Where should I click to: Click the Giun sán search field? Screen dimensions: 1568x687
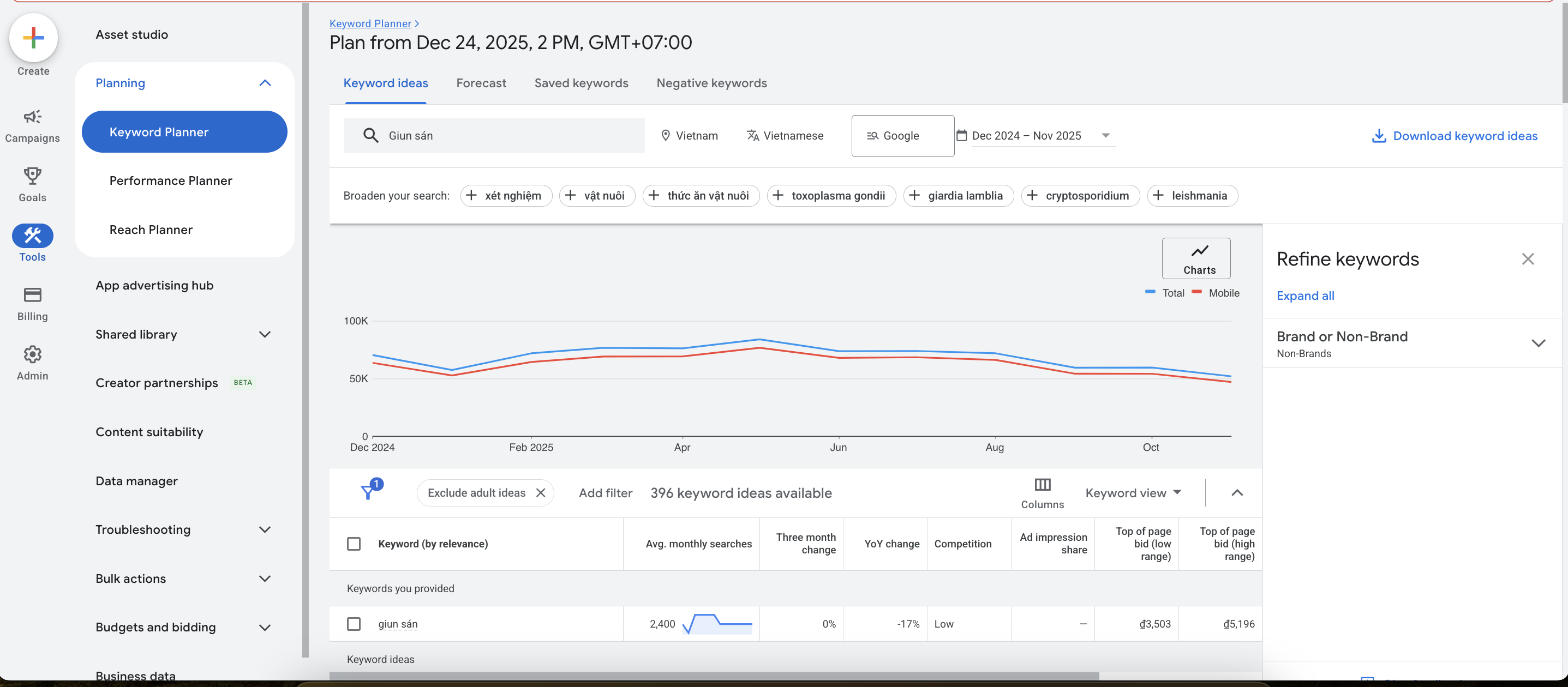click(x=494, y=136)
